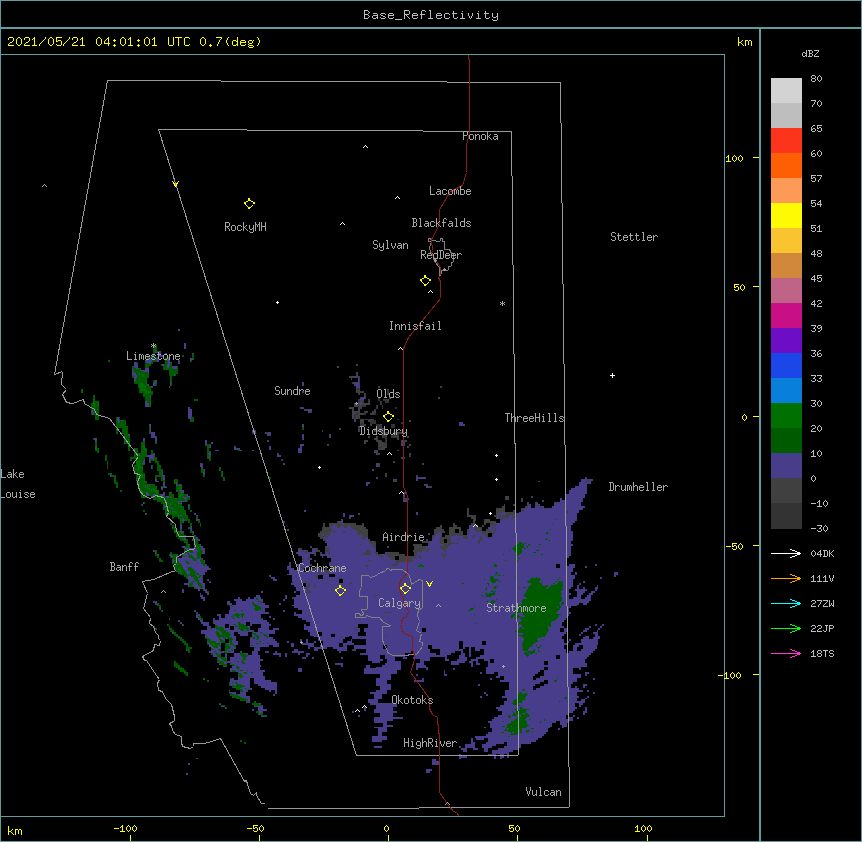The image size is (862, 842).
Task: Click the dBZ legend heading
Action: click(x=810, y=53)
